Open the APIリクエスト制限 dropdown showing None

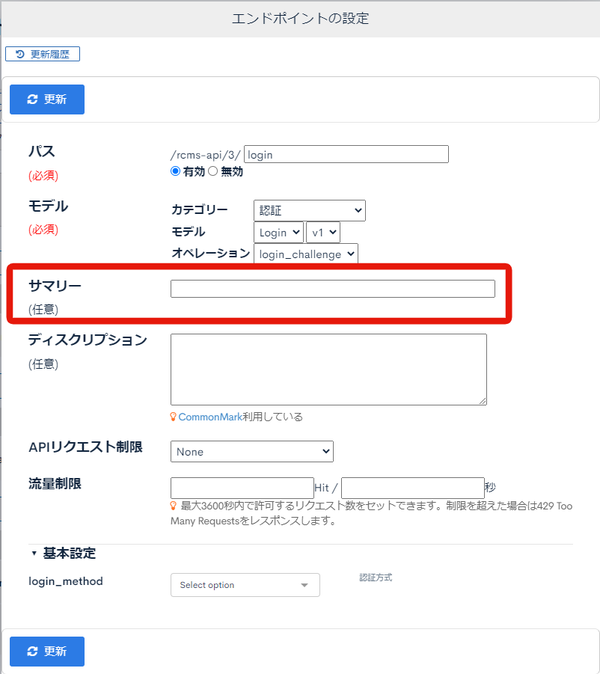(252, 451)
